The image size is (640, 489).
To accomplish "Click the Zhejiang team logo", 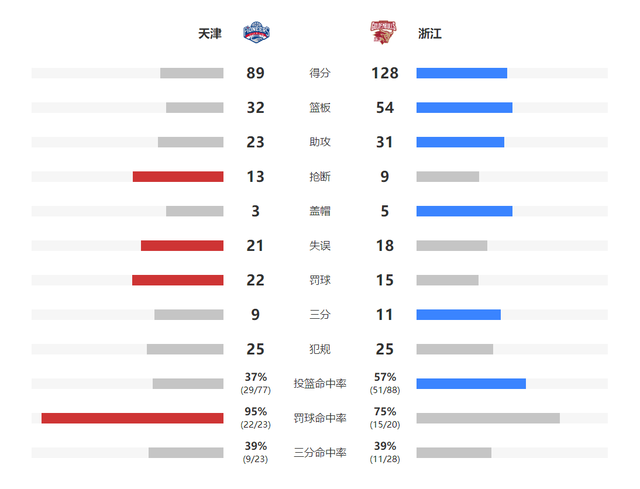I will pos(383,33).
